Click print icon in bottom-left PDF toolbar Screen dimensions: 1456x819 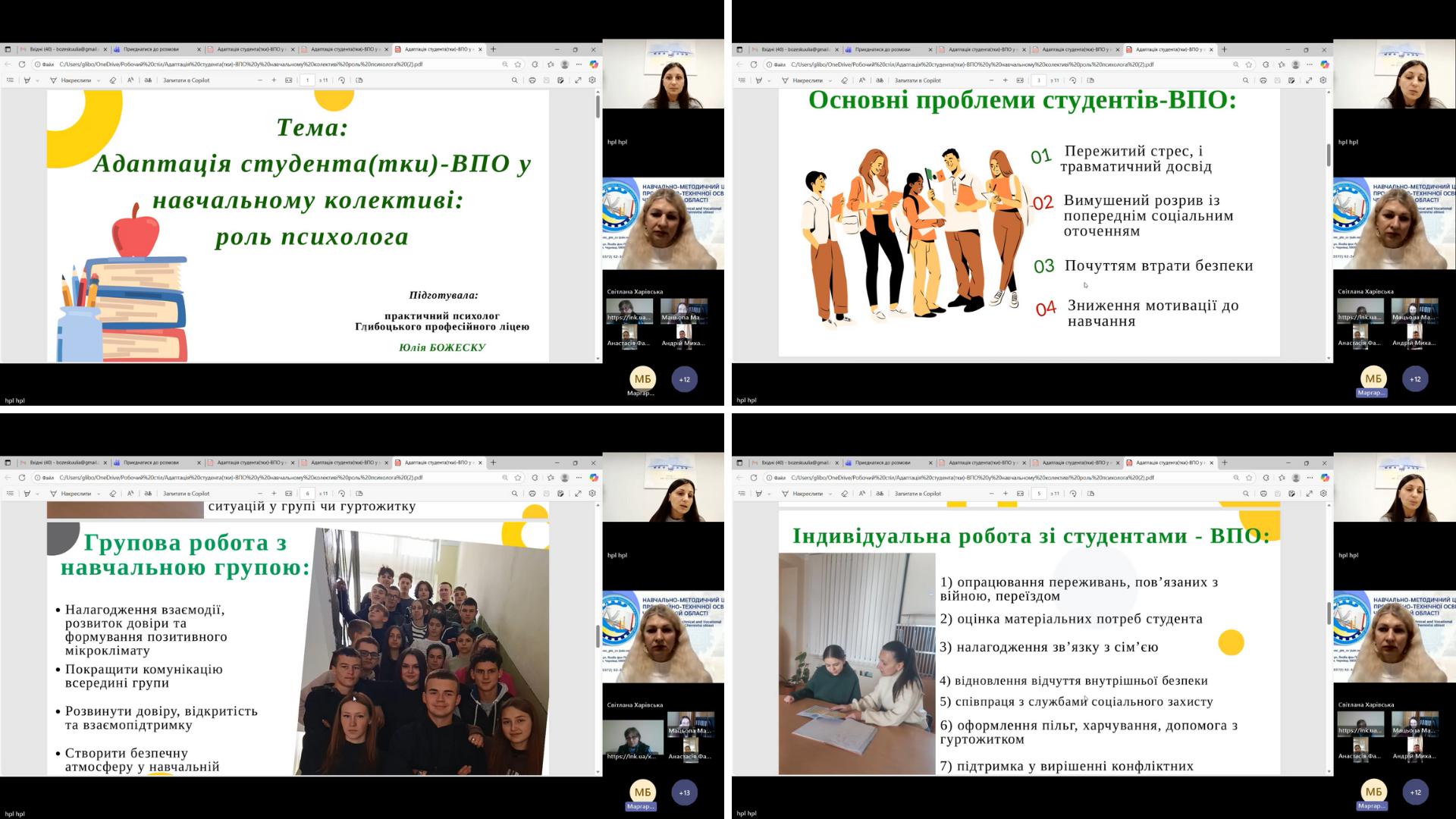[532, 494]
